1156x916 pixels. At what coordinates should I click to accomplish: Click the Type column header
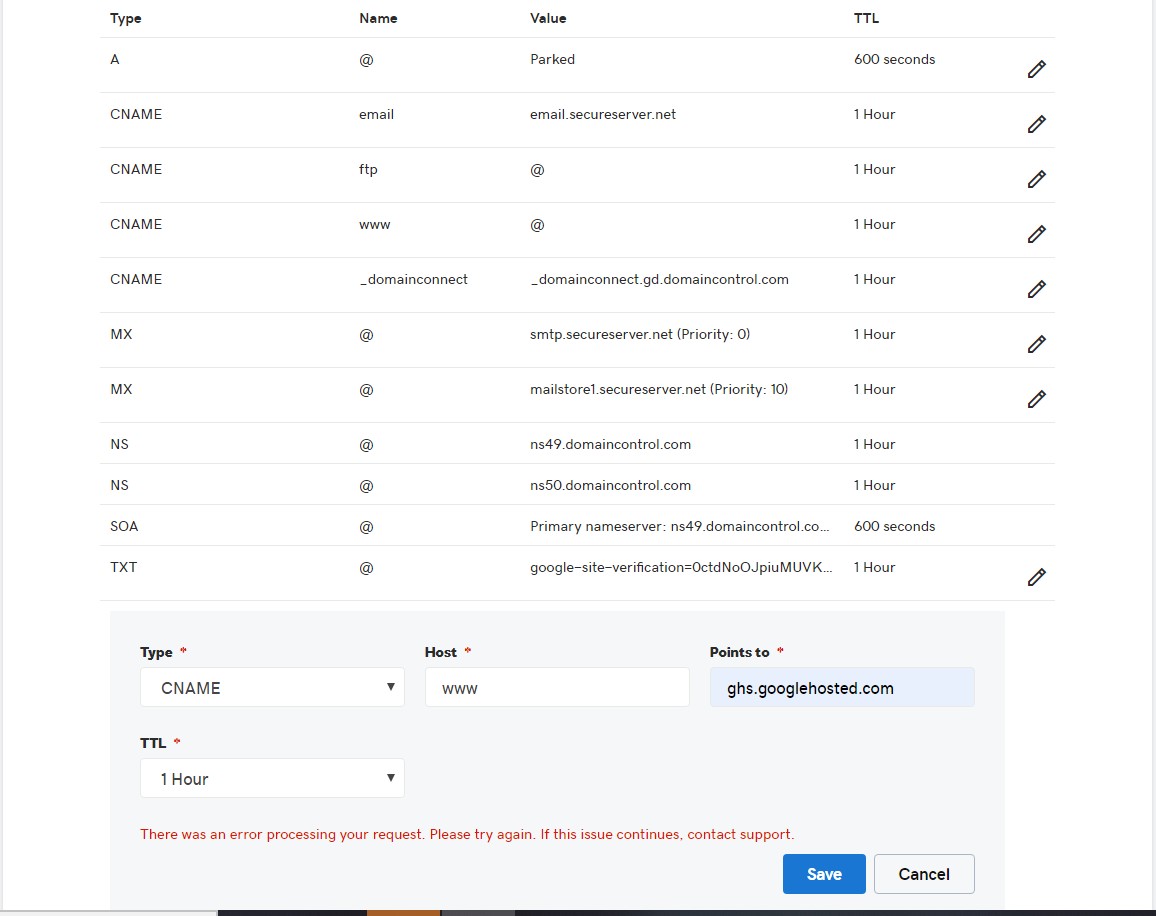tap(126, 18)
